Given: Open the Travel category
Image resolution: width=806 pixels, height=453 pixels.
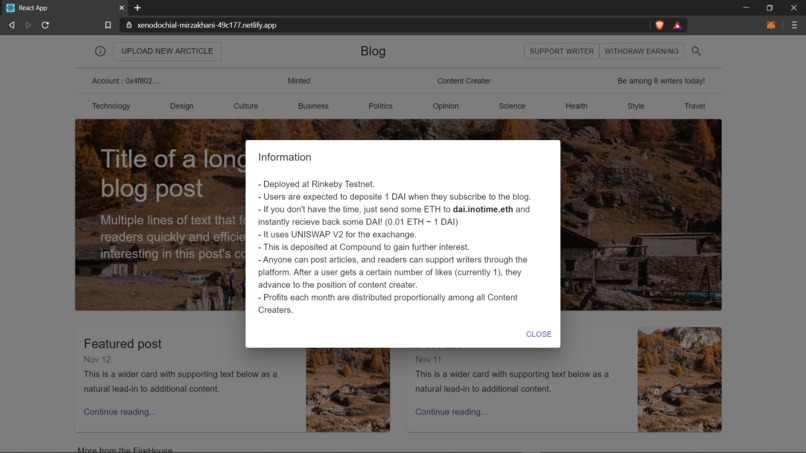Looking at the screenshot, I should (694, 106).
